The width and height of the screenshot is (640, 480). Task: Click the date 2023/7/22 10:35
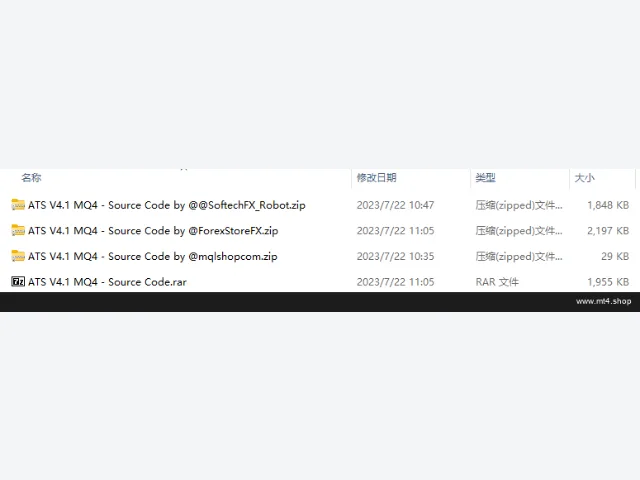(x=395, y=256)
